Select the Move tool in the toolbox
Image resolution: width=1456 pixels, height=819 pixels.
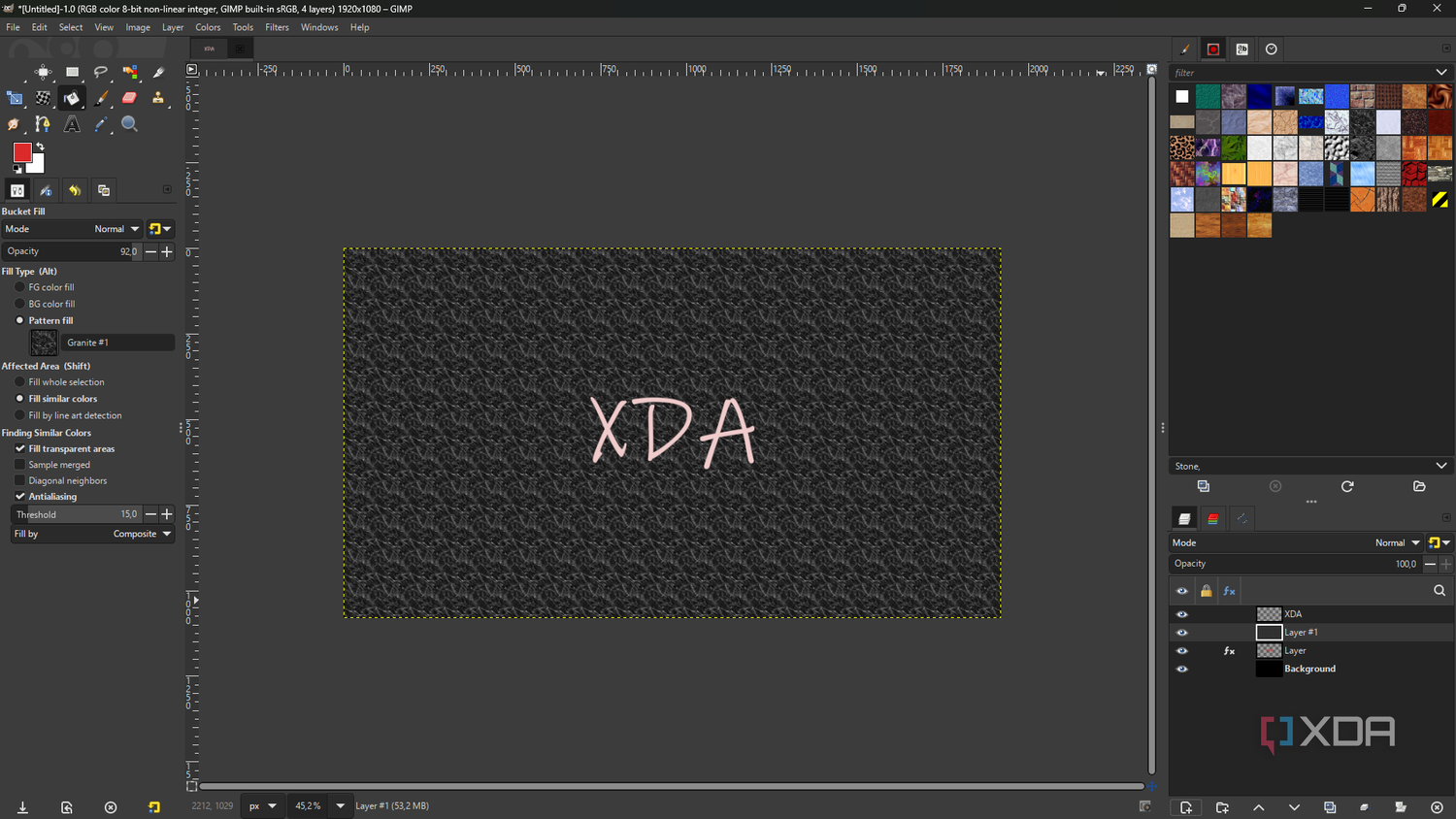pos(43,72)
